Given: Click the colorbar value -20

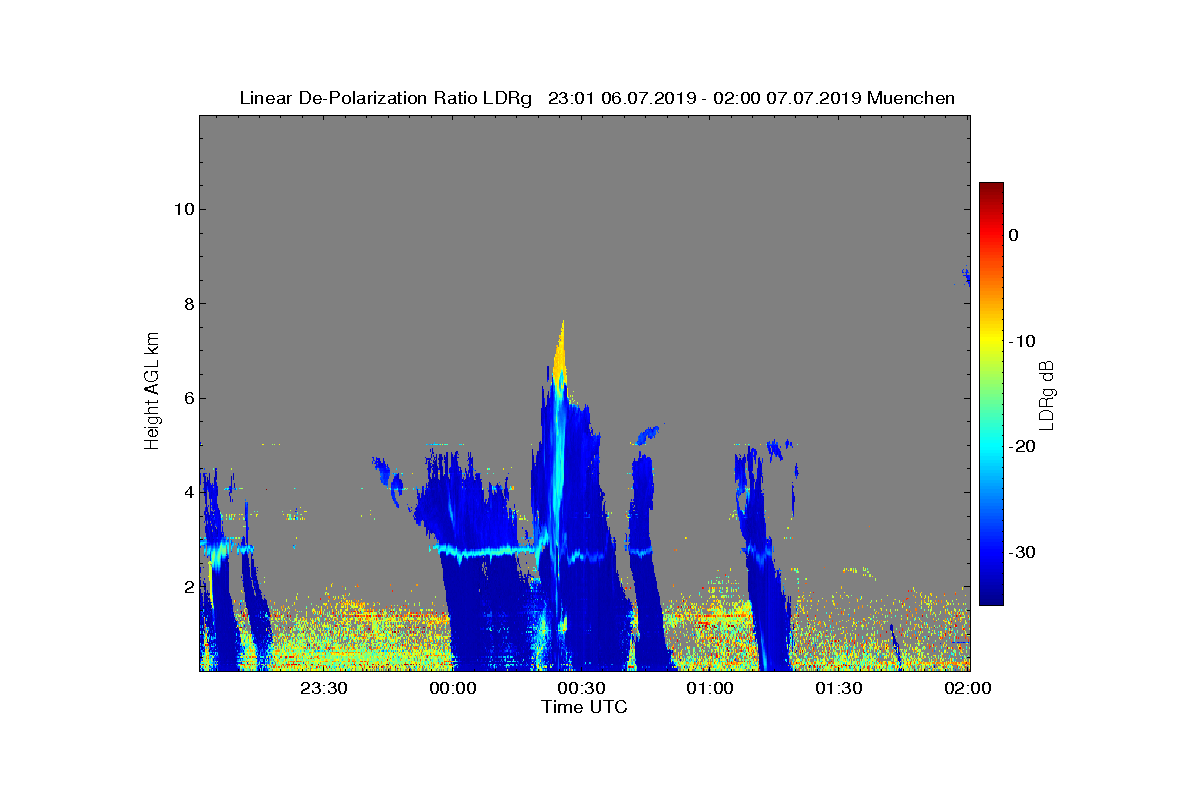Looking at the screenshot, I should tap(1022, 446).
